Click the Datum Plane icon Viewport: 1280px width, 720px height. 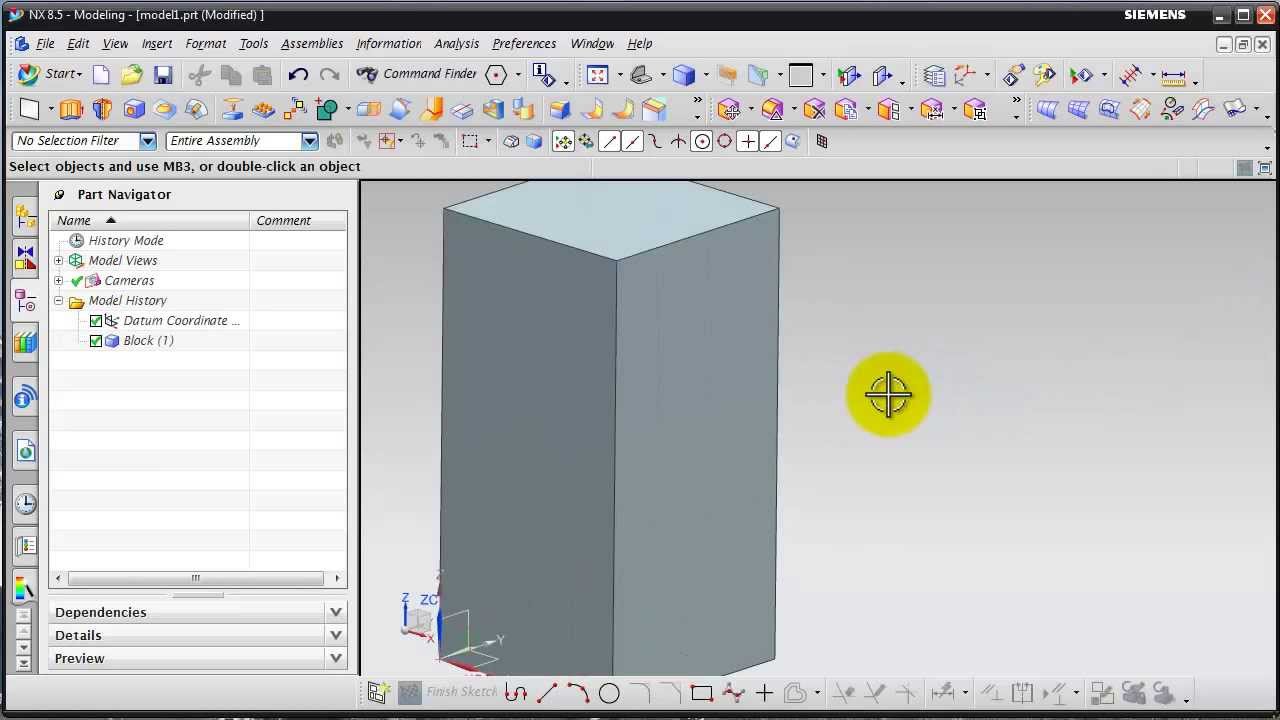point(28,109)
